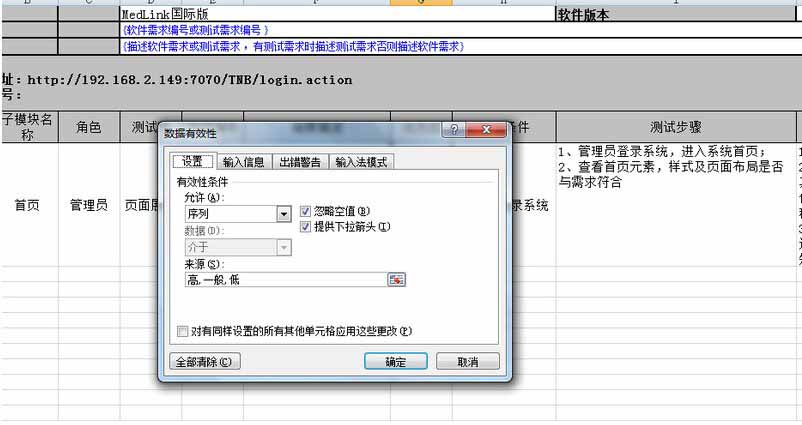This screenshot has width=802, height=425.
Task: Select the 测试步骤 header cell
Action: (676, 127)
